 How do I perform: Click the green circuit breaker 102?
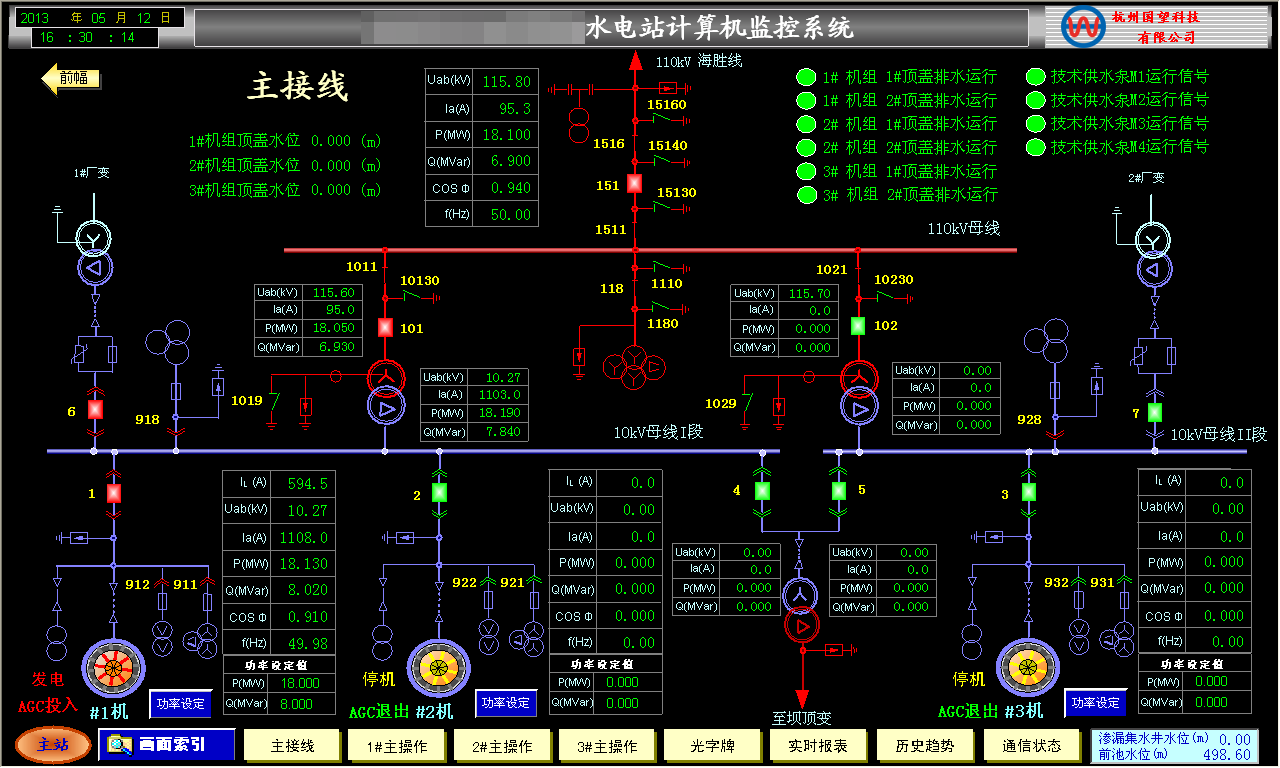pyautogui.click(x=858, y=326)
